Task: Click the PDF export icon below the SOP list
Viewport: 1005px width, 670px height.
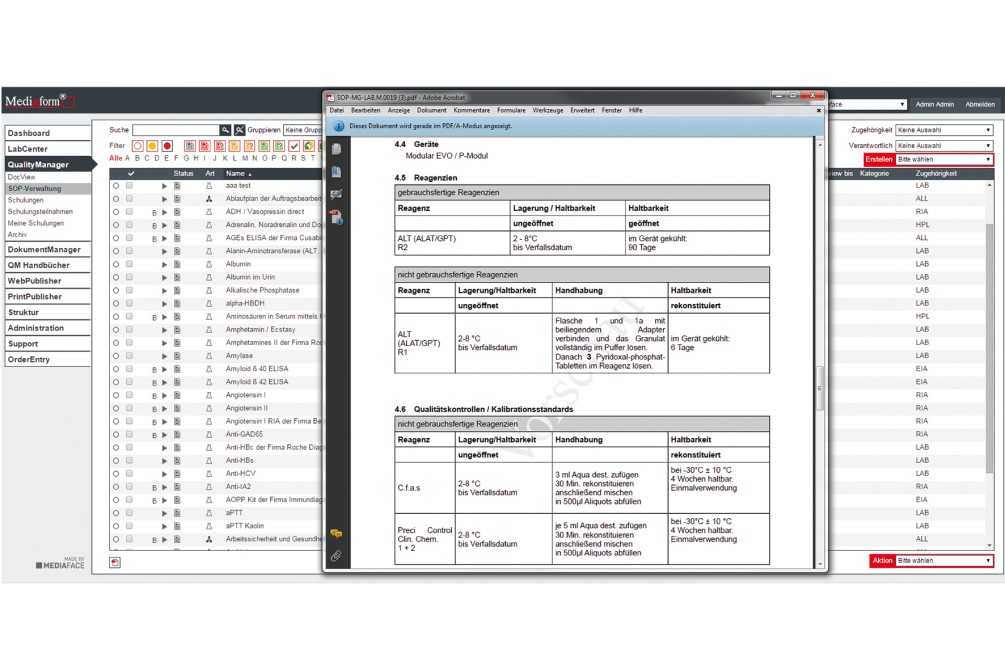Action: point(115,562)
